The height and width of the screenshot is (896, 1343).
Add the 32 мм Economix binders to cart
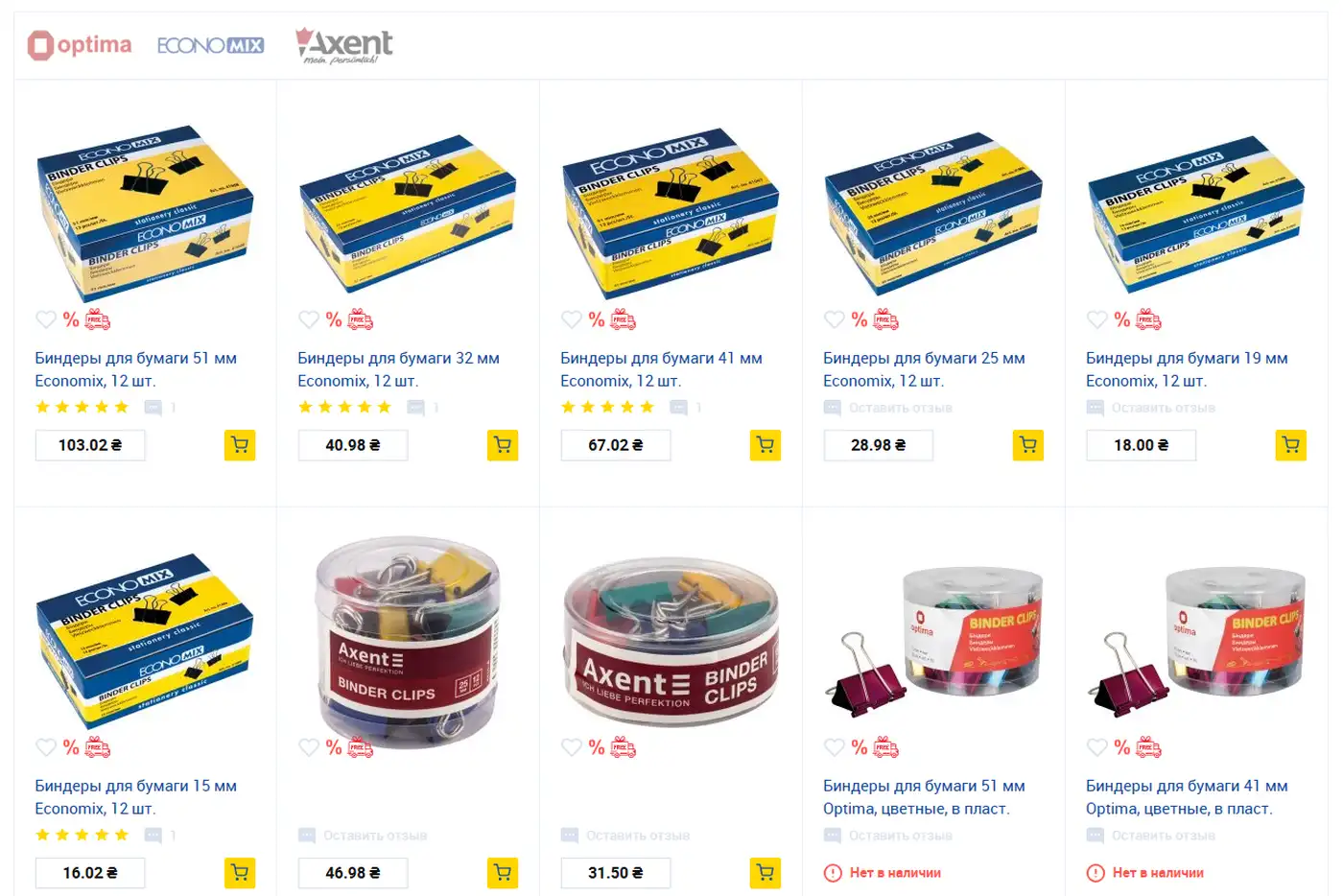(x=503, y=445)
